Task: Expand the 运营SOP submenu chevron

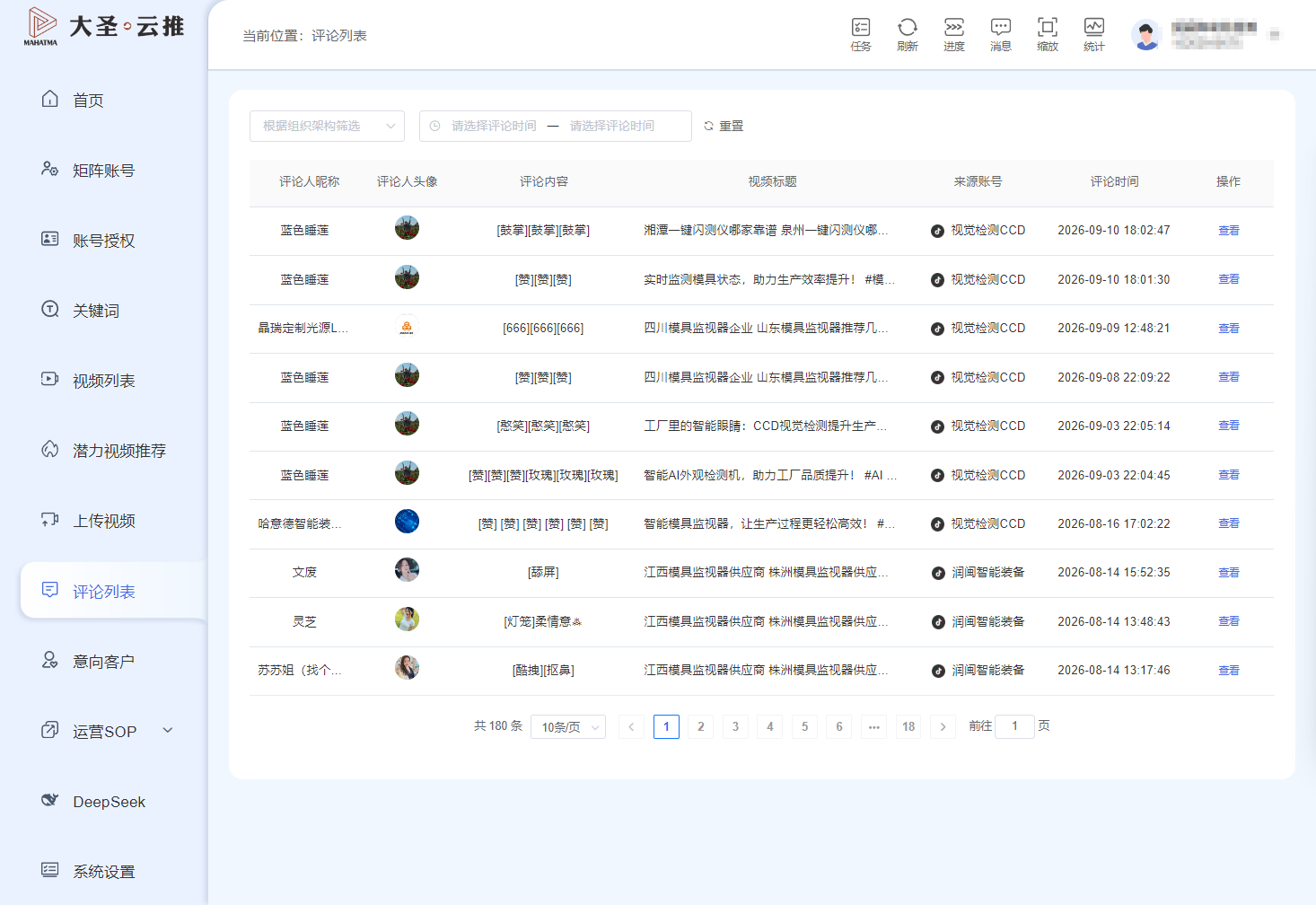Action: [168, 731]
